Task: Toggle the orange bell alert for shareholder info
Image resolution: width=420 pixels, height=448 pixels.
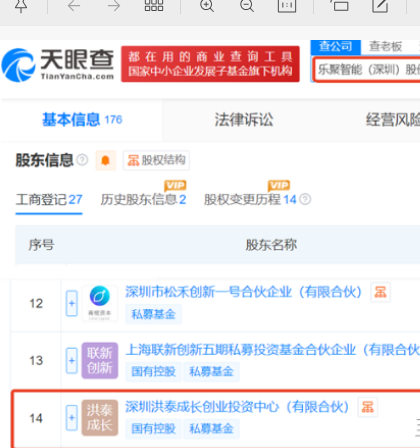Action: (x=106, y=160)
